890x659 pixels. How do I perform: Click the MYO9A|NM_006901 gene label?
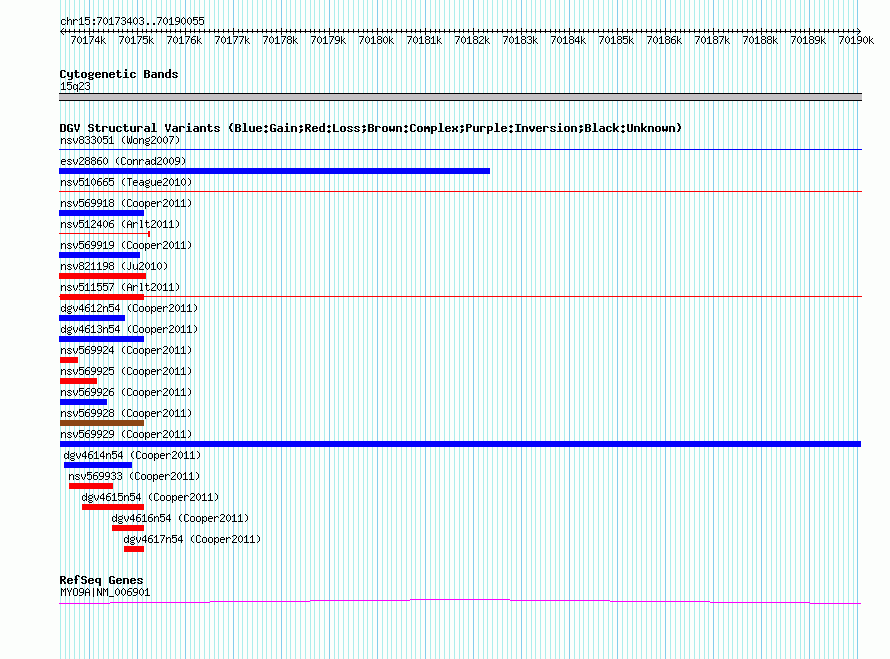105,593
